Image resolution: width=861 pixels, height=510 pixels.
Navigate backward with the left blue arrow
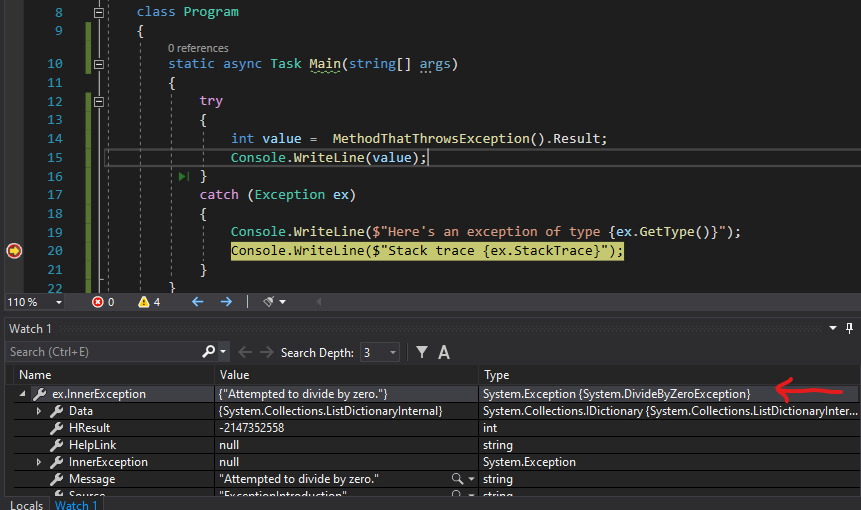click(x=198, y=302)
